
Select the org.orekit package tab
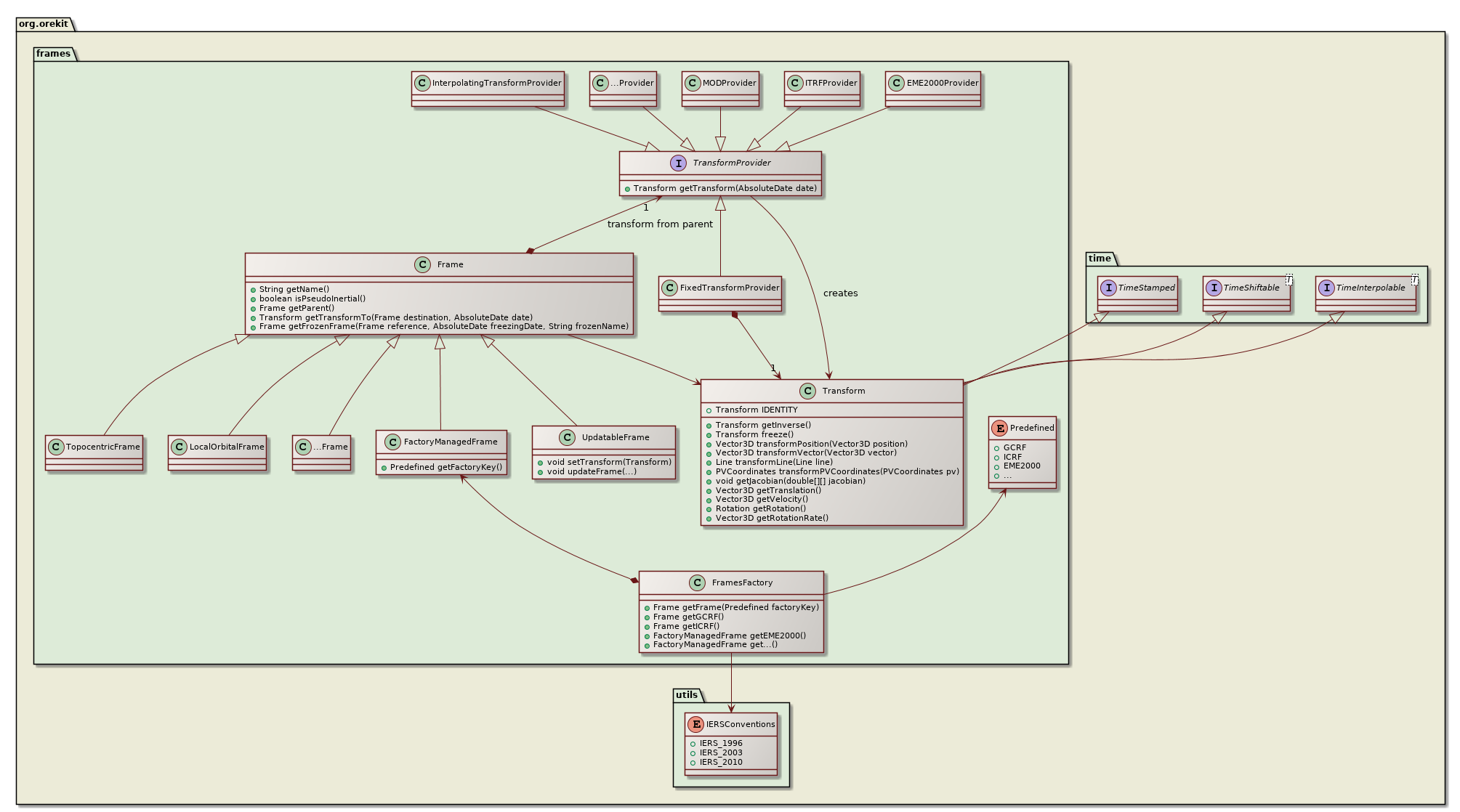(x=44, y=23)
